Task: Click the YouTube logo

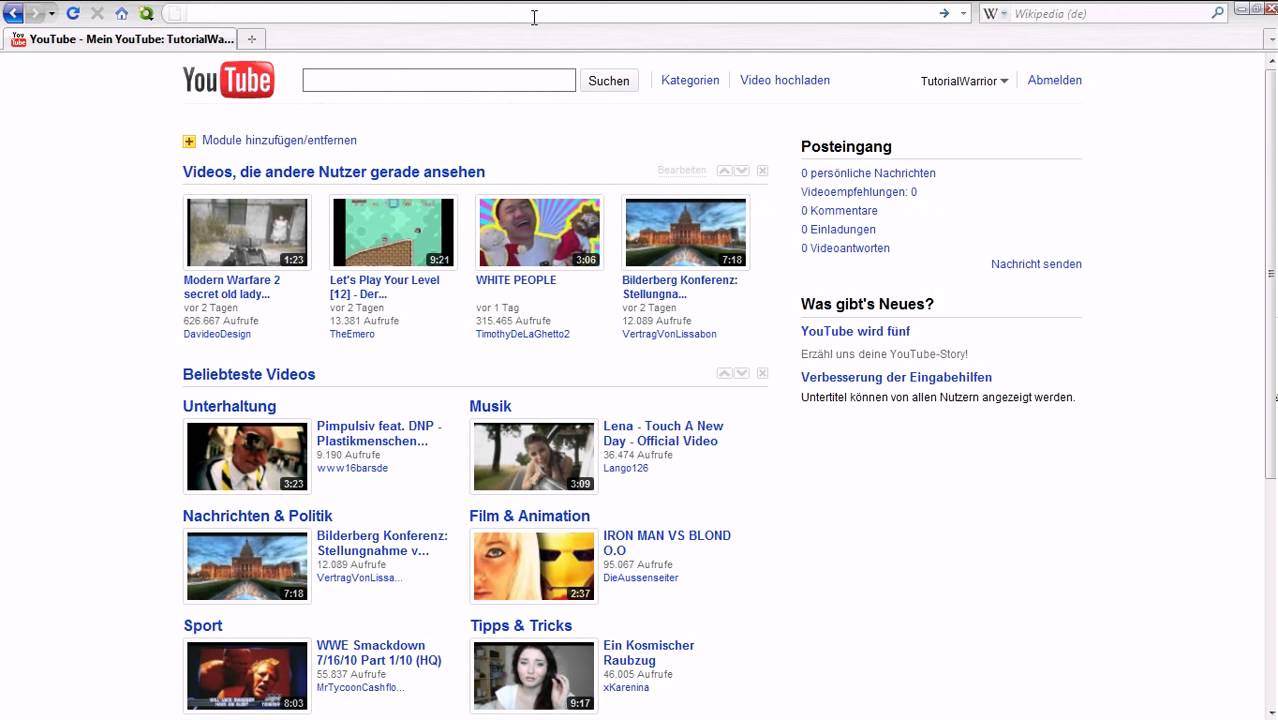Action: pyautogui.click(x=228, y=80)
